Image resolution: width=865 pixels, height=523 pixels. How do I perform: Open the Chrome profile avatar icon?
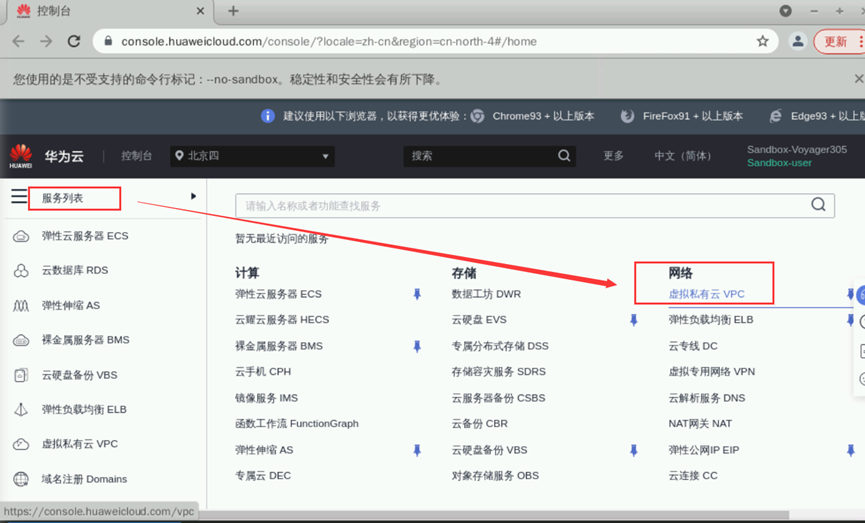798,41
